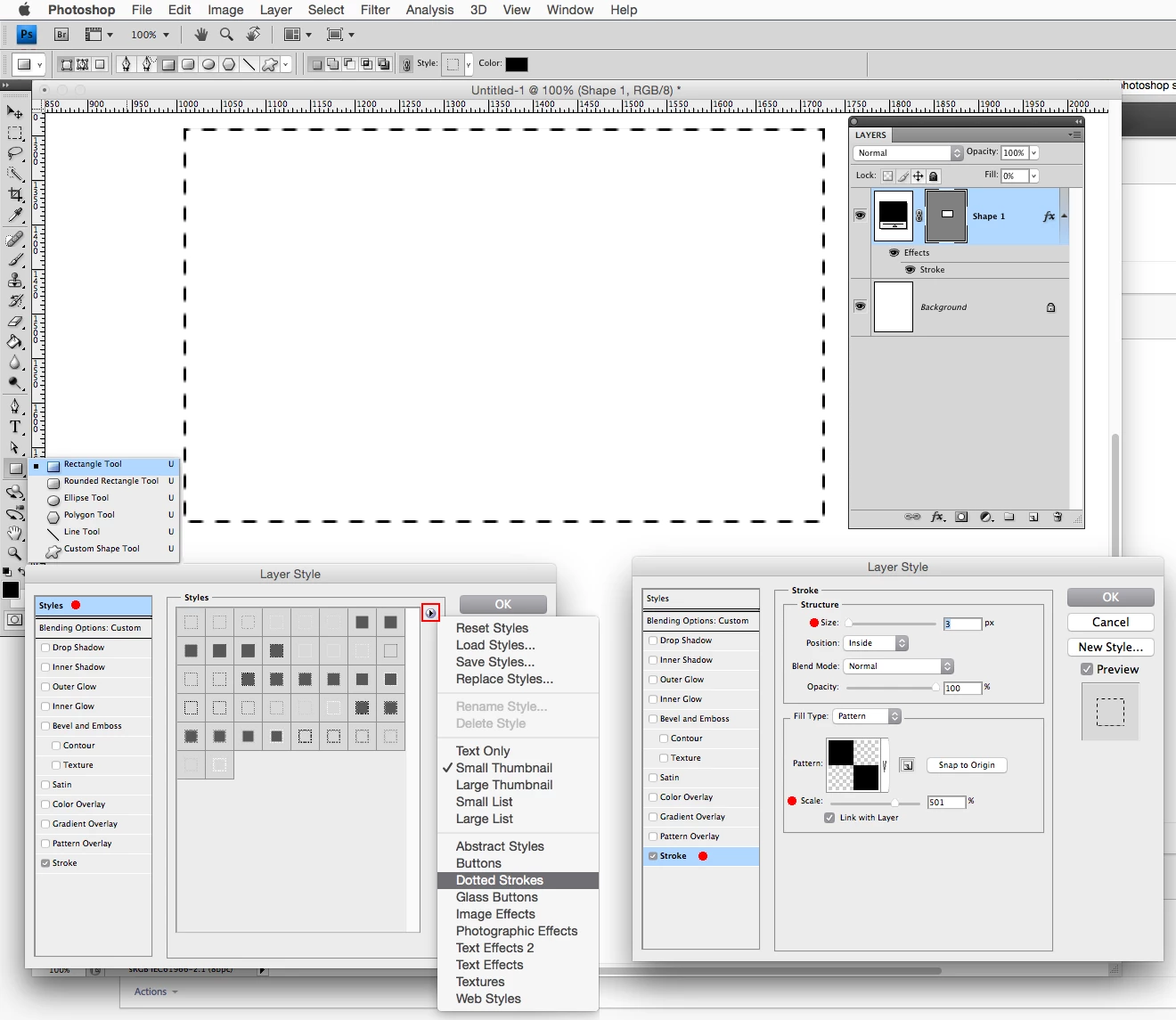Enable Drop Shadow in left Layer Style dialog

[45, 648]
